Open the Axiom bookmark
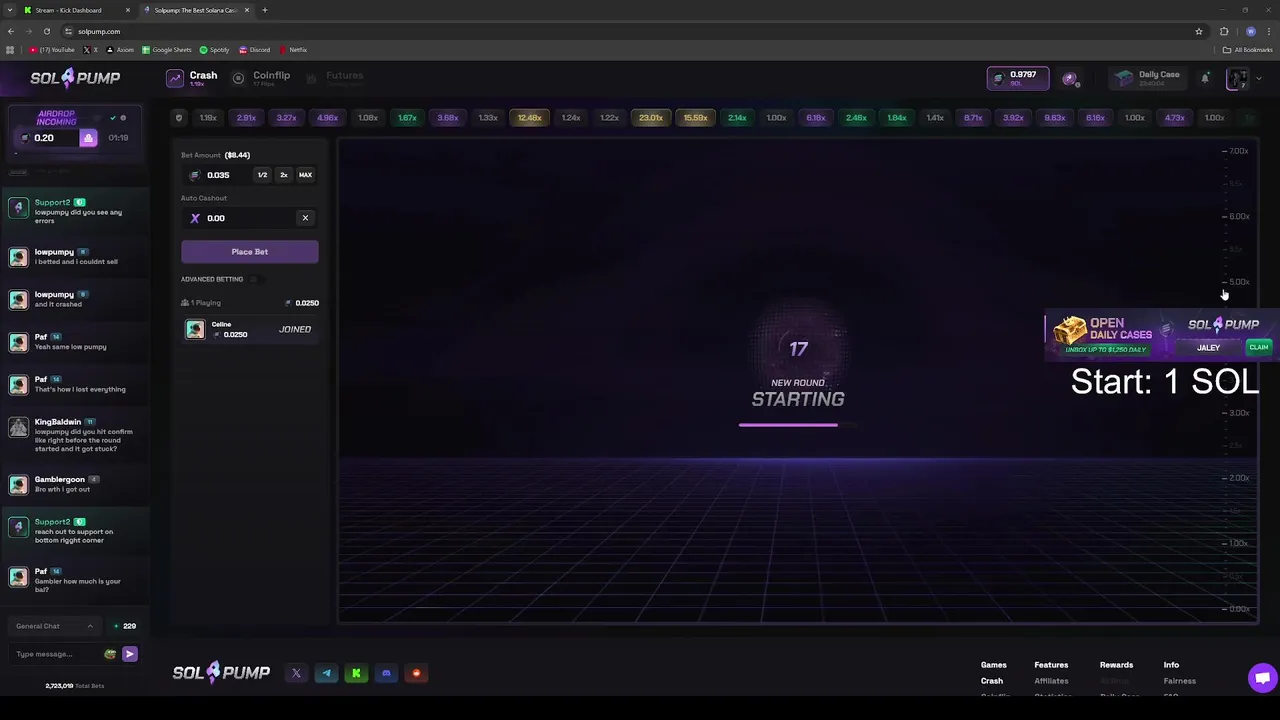The width and height of the screenshot is (1280, 720). [120, 50]
